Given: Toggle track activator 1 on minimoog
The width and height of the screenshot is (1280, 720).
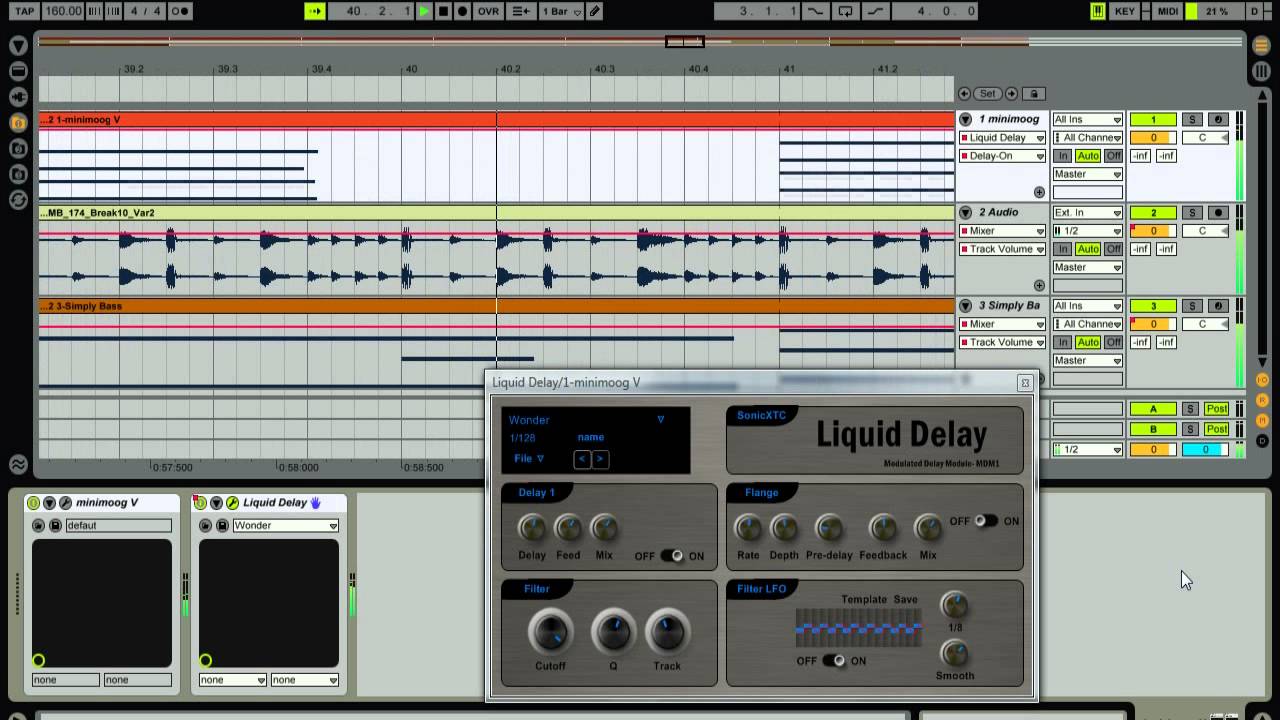Looking at the screenshot, I should point(1152,120).
